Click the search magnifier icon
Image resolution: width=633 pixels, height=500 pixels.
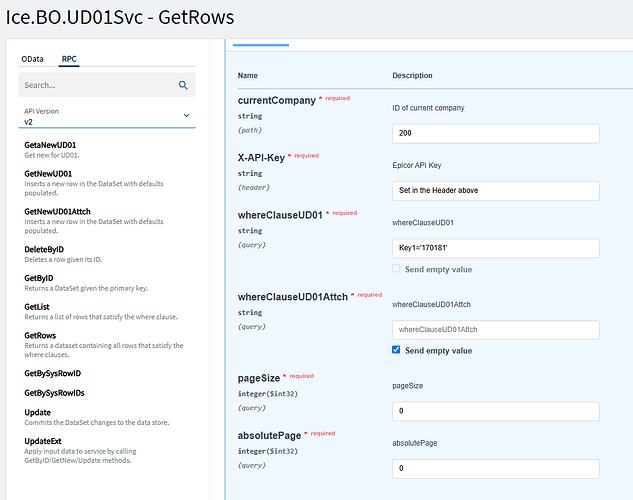point(183,85)
